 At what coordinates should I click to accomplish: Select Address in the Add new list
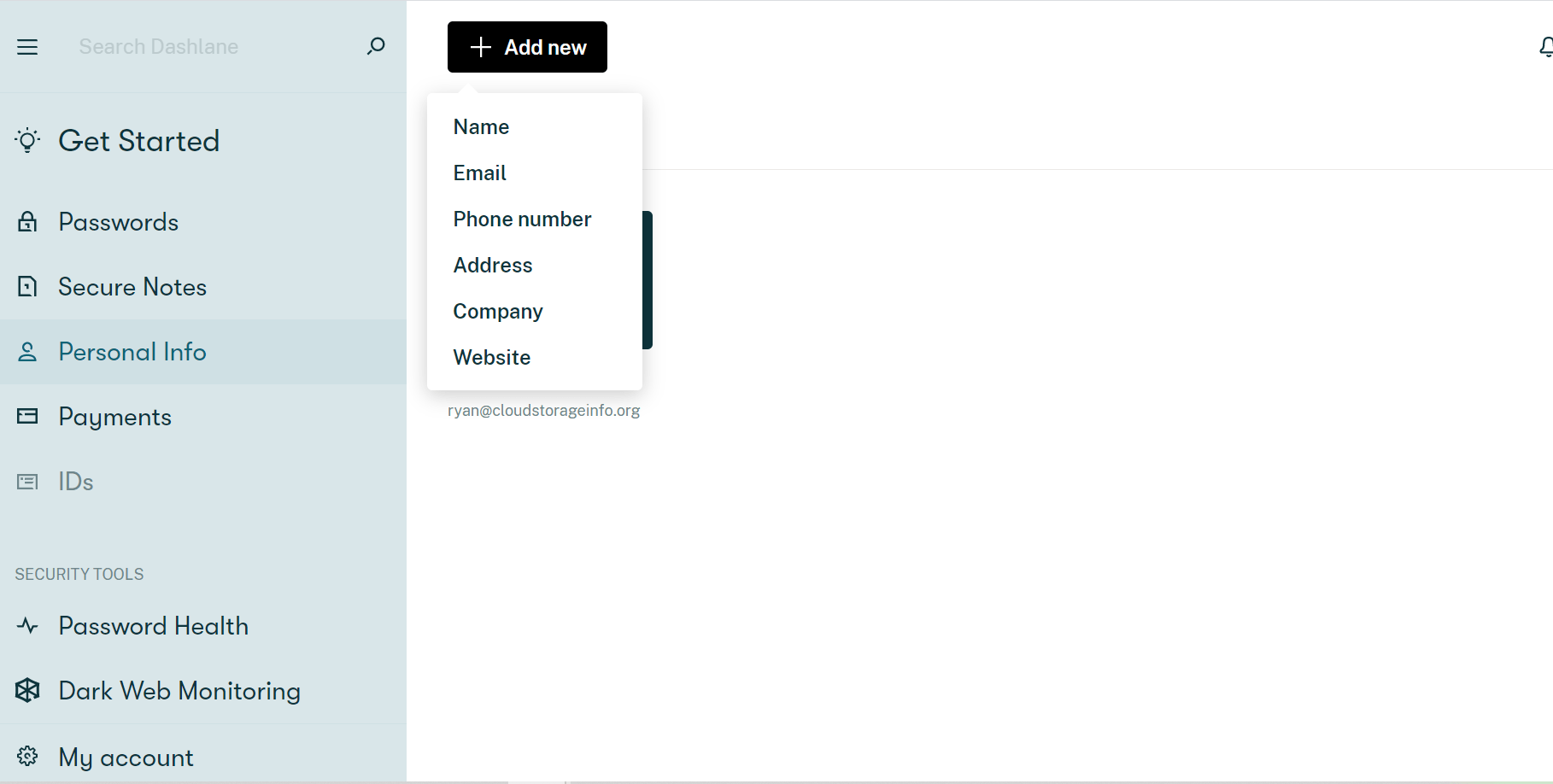493,265
